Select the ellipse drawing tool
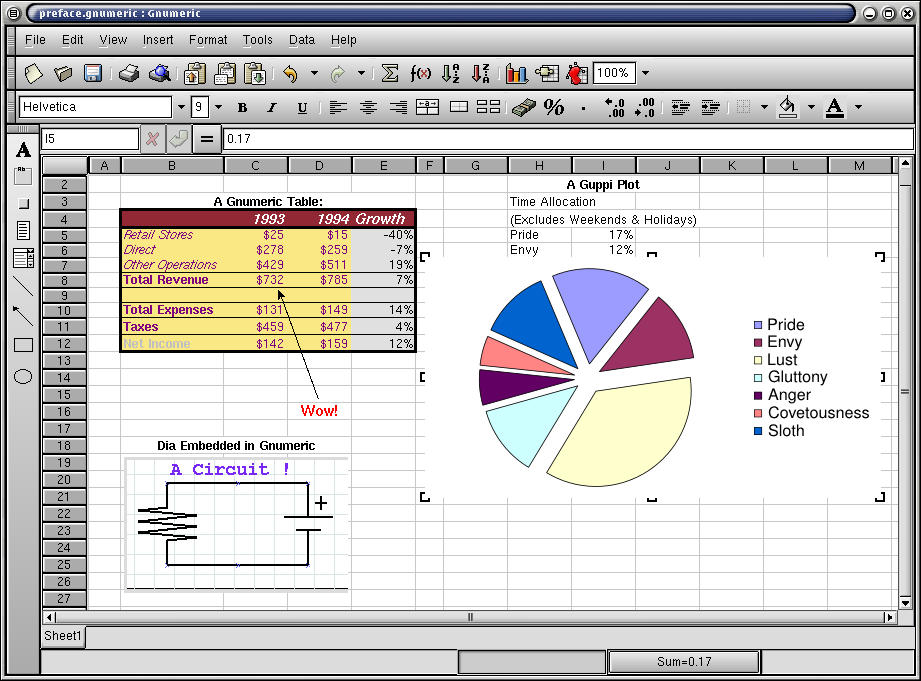921x681 pixels. pos(23,377)
